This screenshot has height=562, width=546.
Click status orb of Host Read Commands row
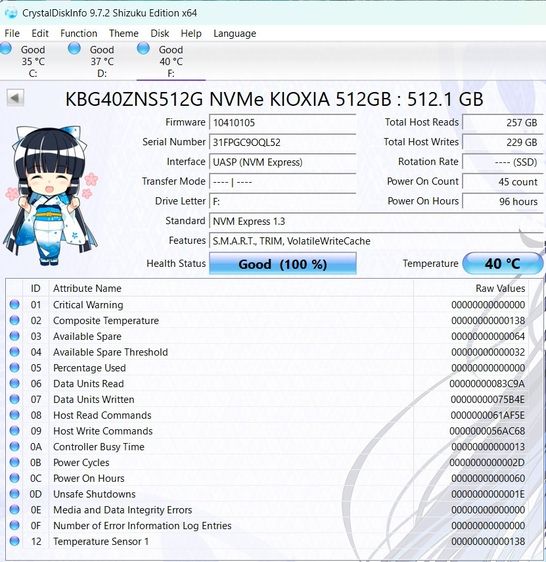14,415
